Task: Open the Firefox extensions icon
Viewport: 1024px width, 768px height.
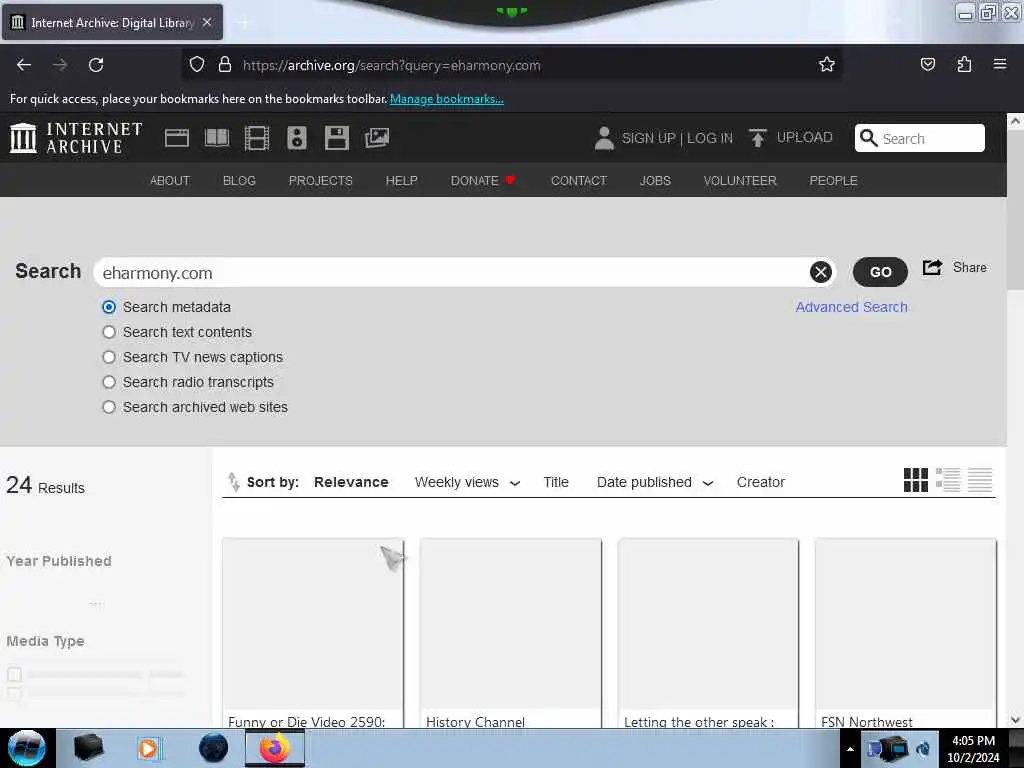Action: (x=964, y=64)
